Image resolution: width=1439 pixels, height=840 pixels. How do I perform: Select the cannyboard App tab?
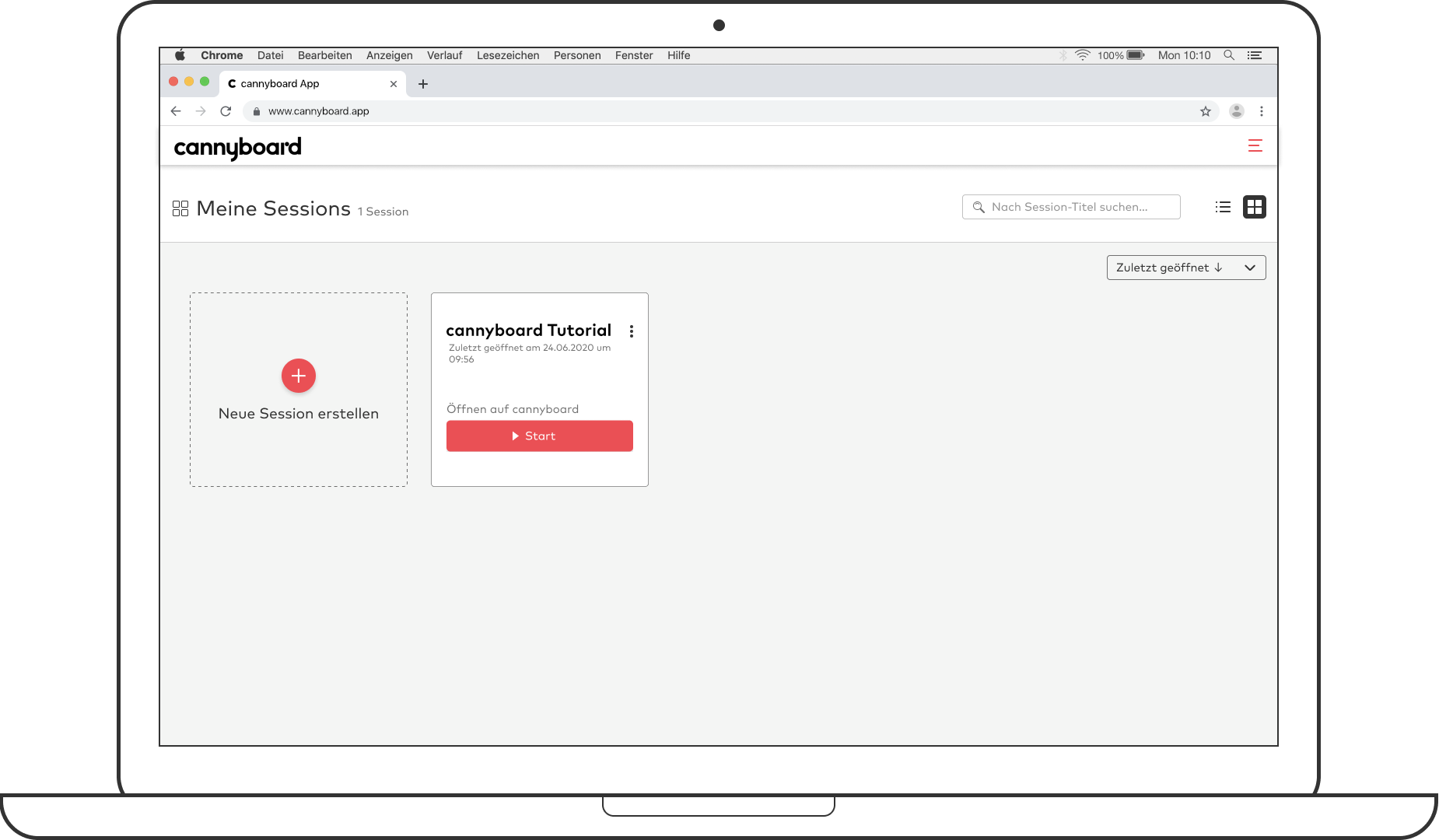tap(313, 84)
